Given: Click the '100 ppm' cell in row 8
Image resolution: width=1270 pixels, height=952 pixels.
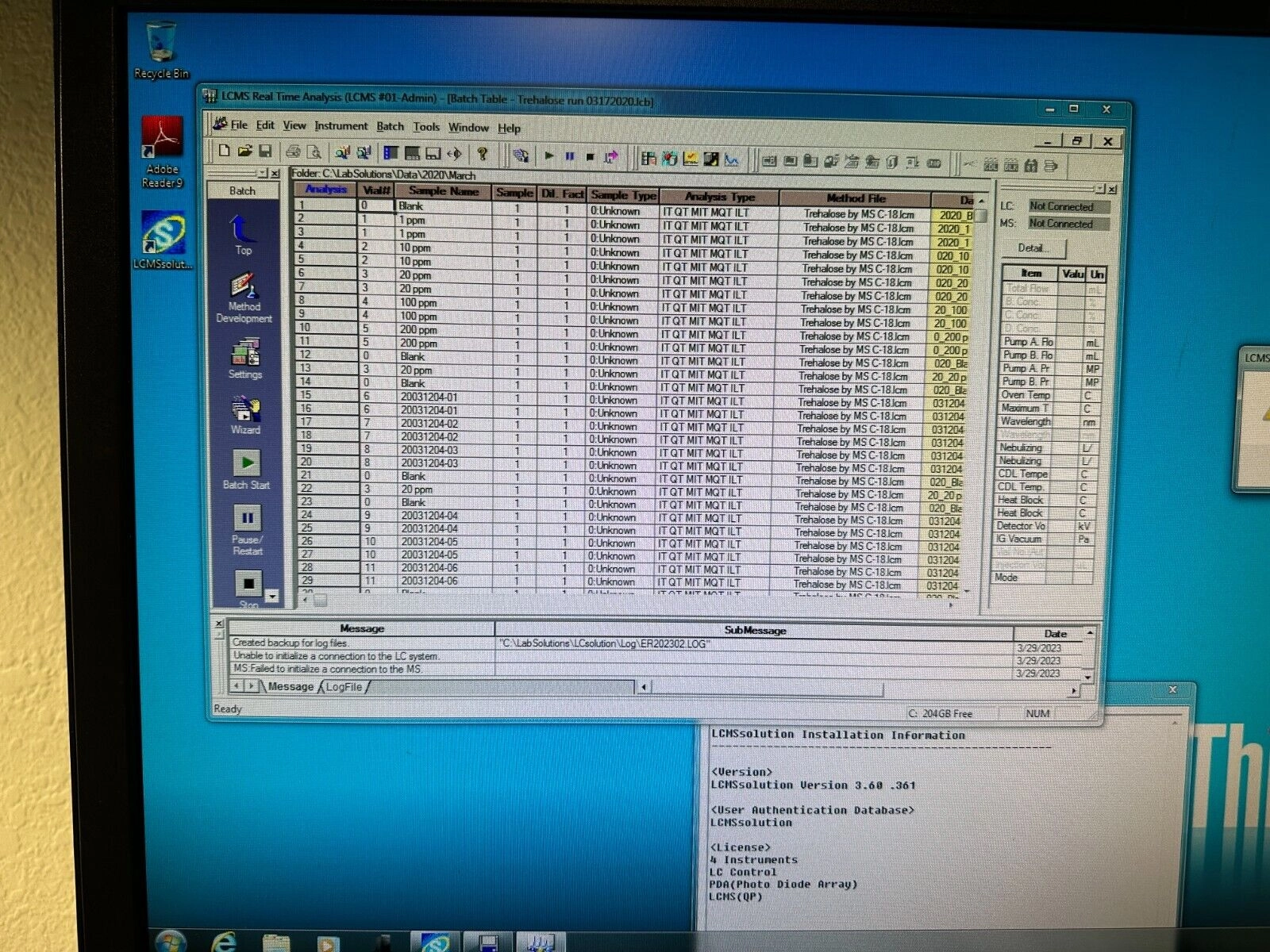Looking at the screenshot, I should (443, 302).
